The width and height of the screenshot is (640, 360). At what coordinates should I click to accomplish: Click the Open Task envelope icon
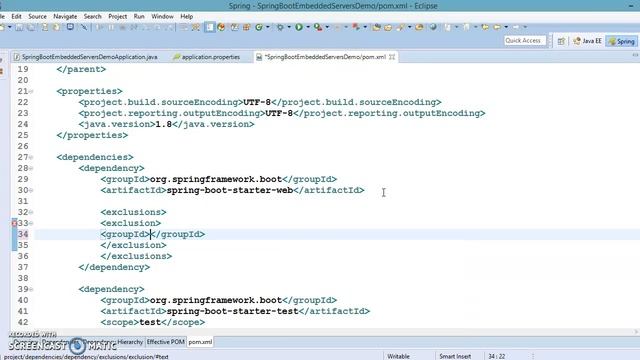[388, 27]
